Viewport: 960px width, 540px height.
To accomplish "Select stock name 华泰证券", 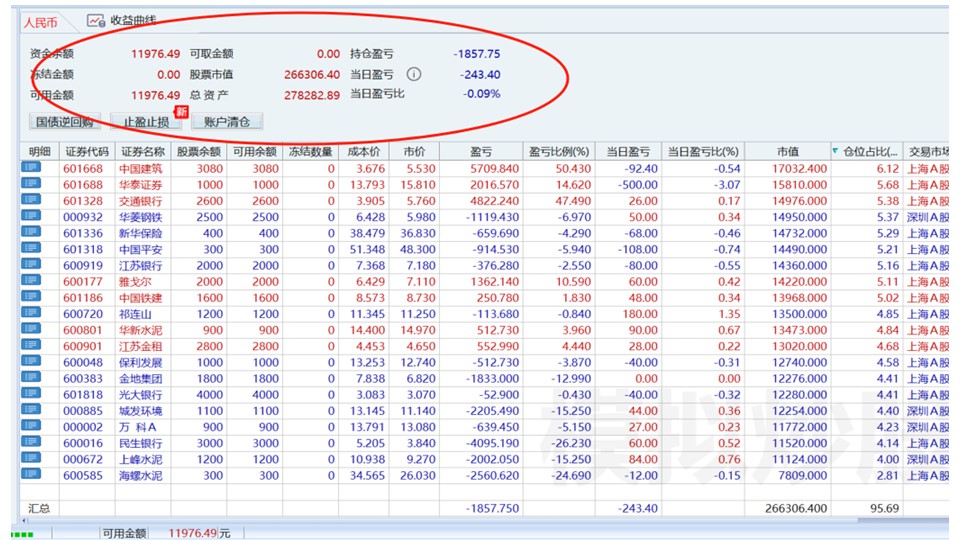I will coord(140,184).
